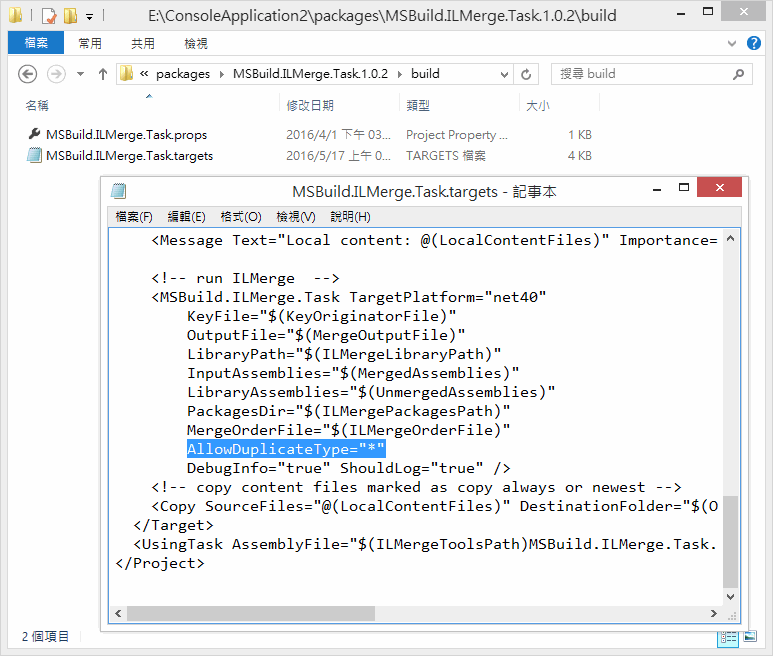Click 2016/4/1 modified date cell
The width and height of the screenshot is (773, 656).
[x=338, y=135]
